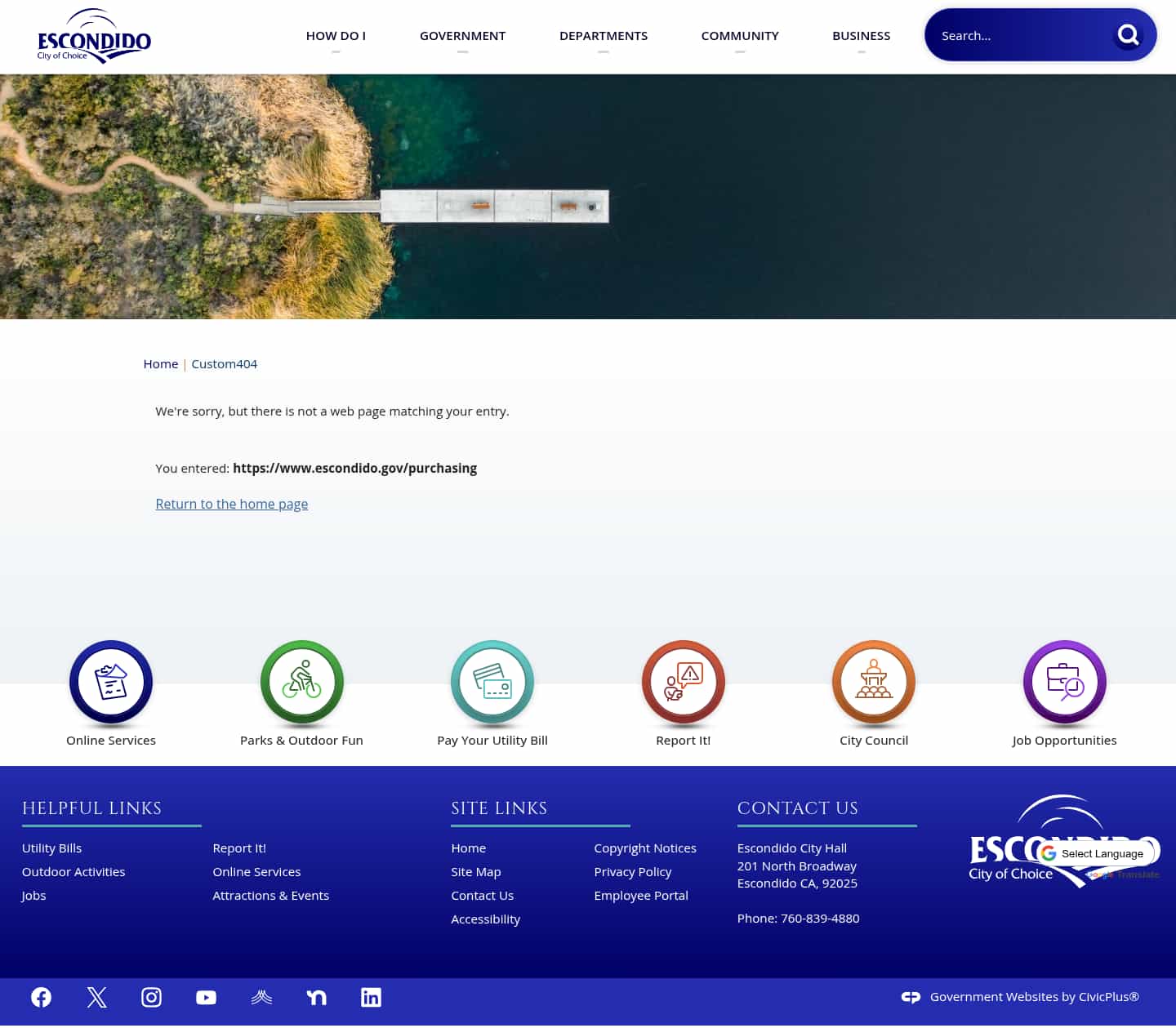This screenshot has height=1028, width=1176.
Task: Click the Escondido logo in the header
Action: (x=94, y=36)
